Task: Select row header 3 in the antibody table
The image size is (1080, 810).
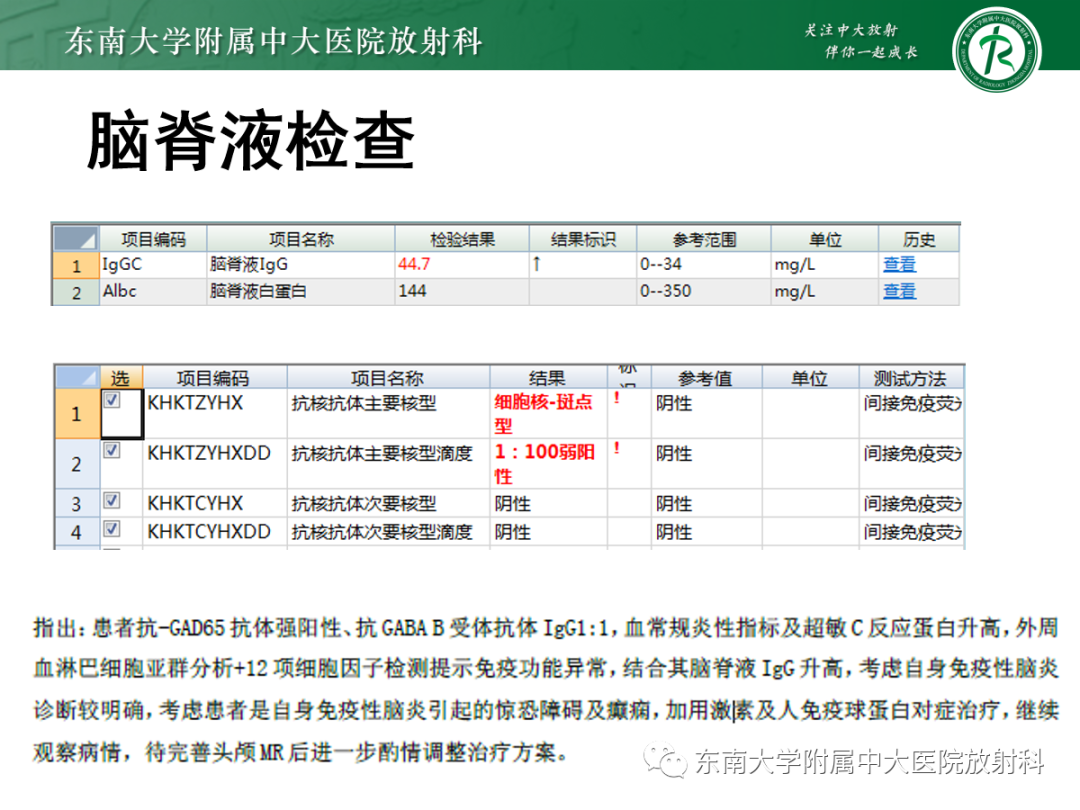Action: [76, 504]
